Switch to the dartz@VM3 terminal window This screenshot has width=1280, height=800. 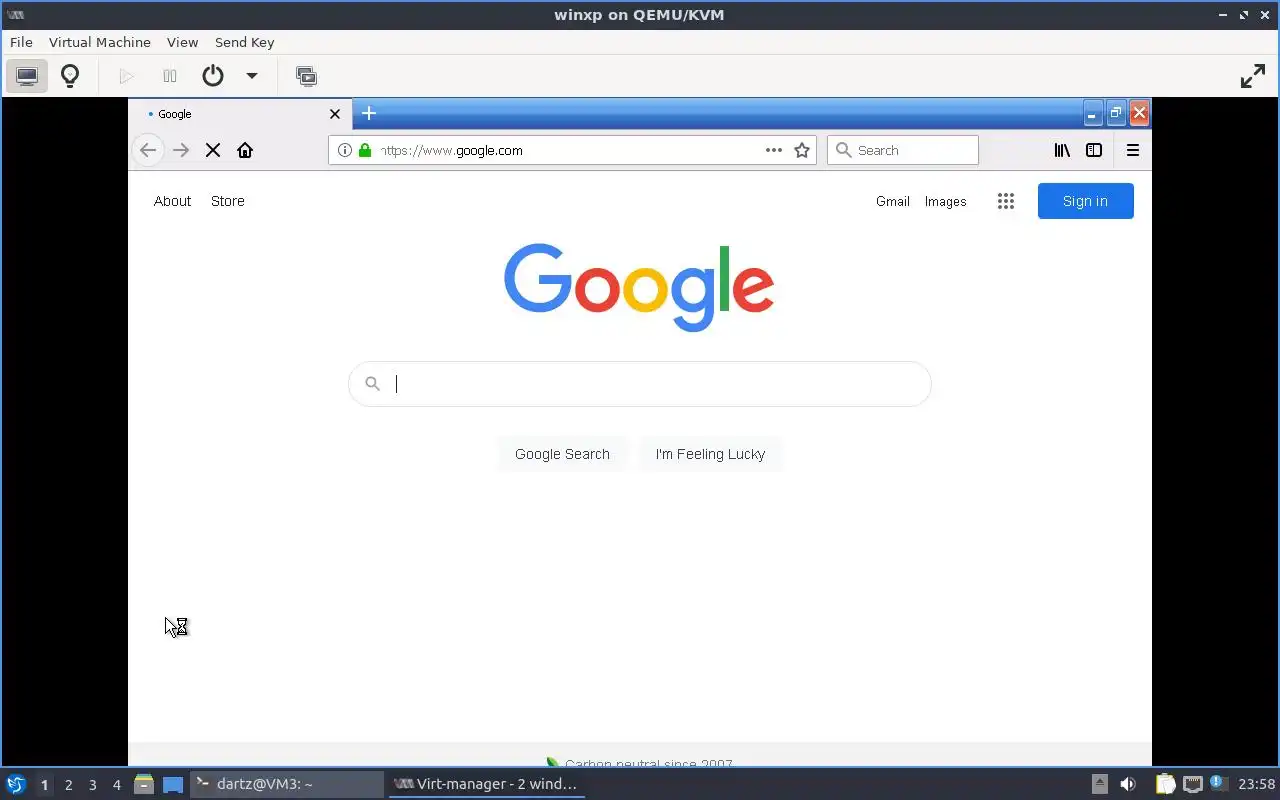pyautogui.click(x=287, y=784)
